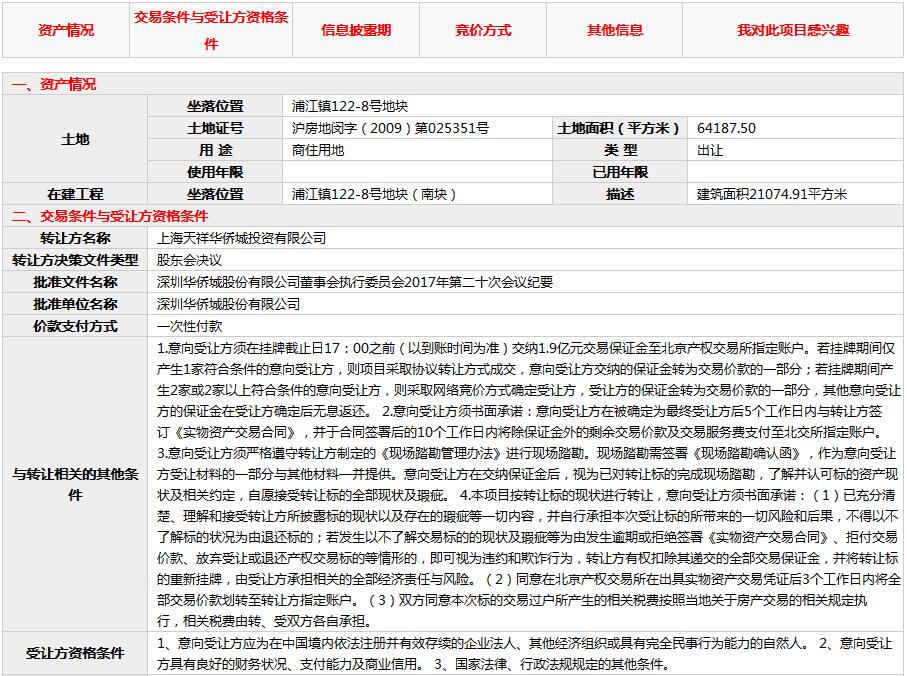Select the 信息披露期 tab
Screen dimensions: 907x676
356,30
